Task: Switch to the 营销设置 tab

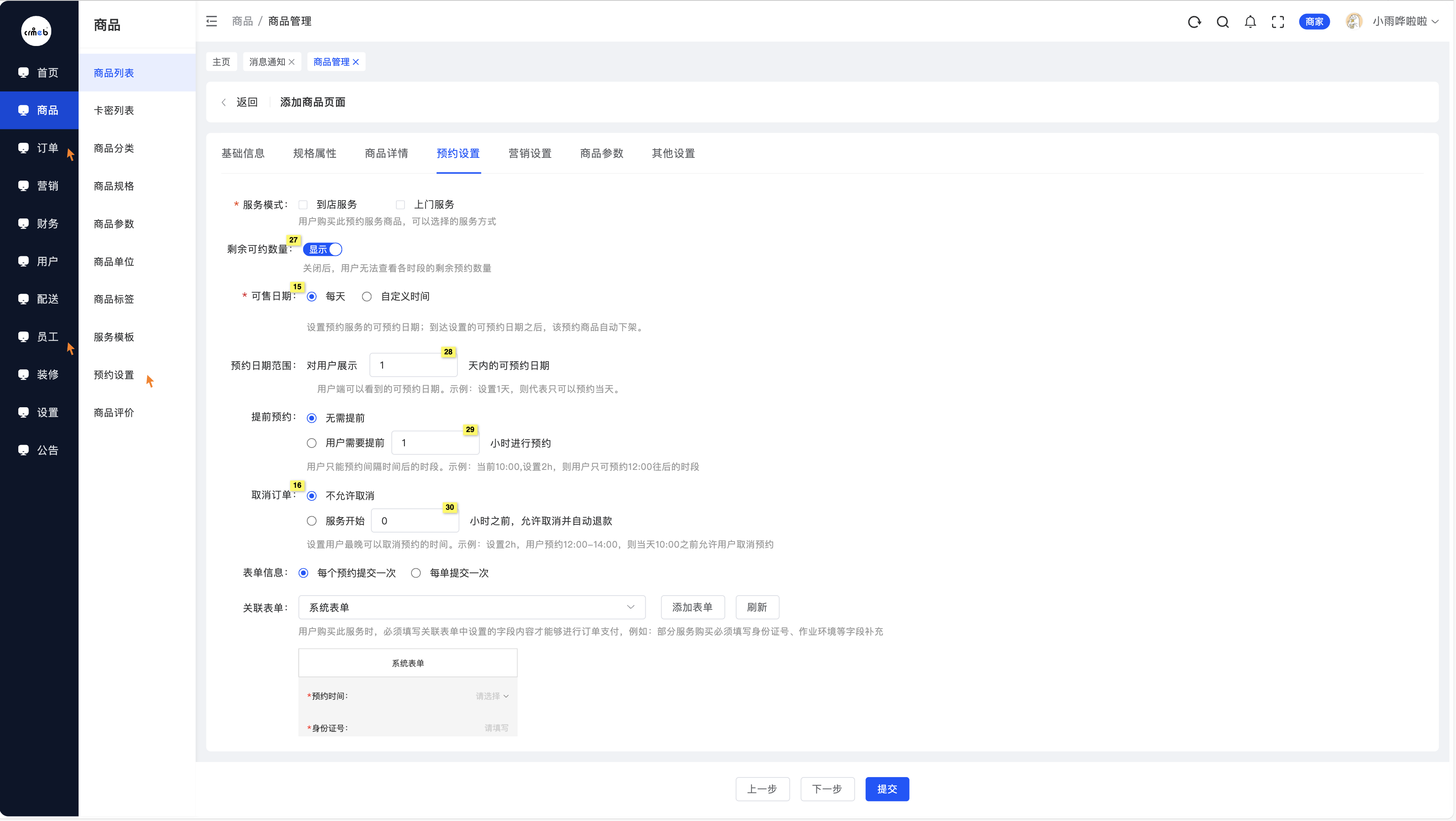Action: (x=529, y=153)
